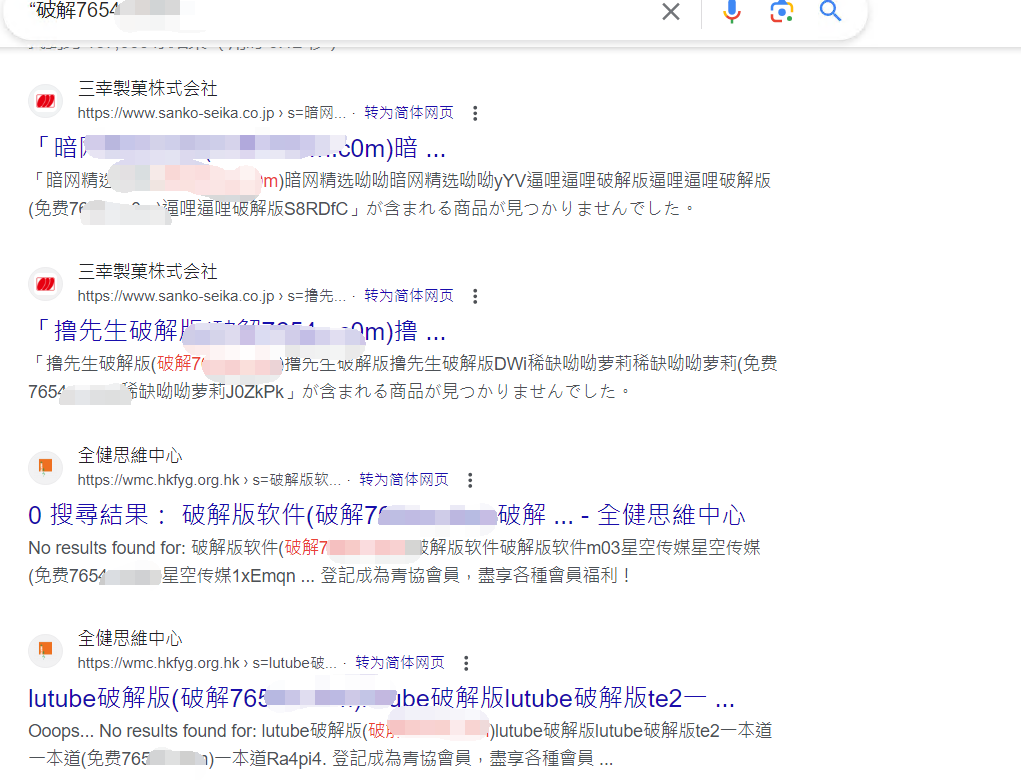Open the result title starting with 「暗
The width and height of the screenshot is (1021, 783).
pyautogui.click(x=238, y=148)
